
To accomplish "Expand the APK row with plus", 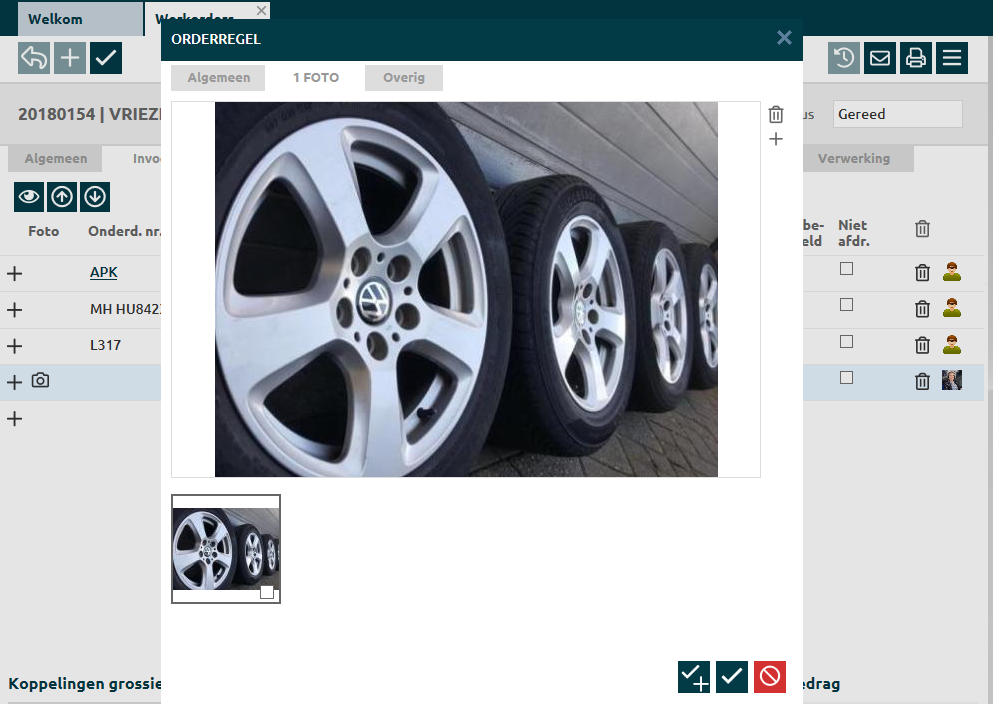I will pos(15,273).
